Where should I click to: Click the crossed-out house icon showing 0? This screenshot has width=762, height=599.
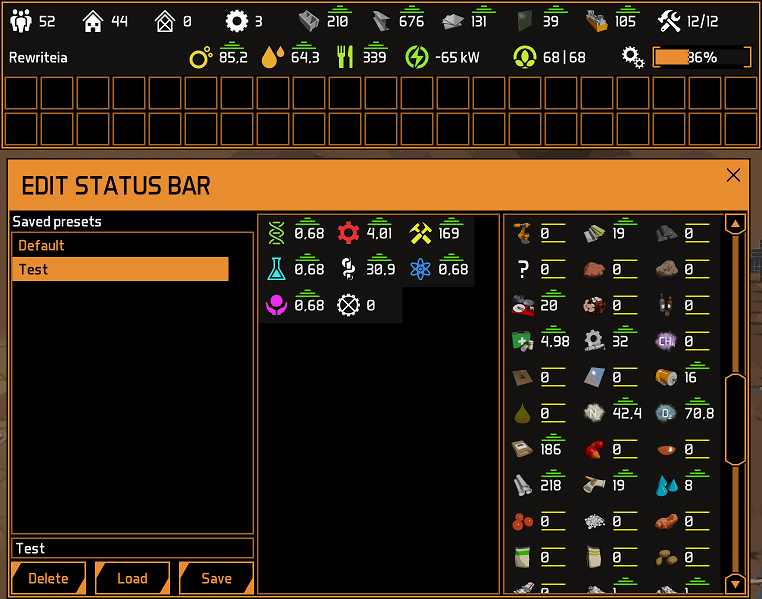click(x=164, y=21)
